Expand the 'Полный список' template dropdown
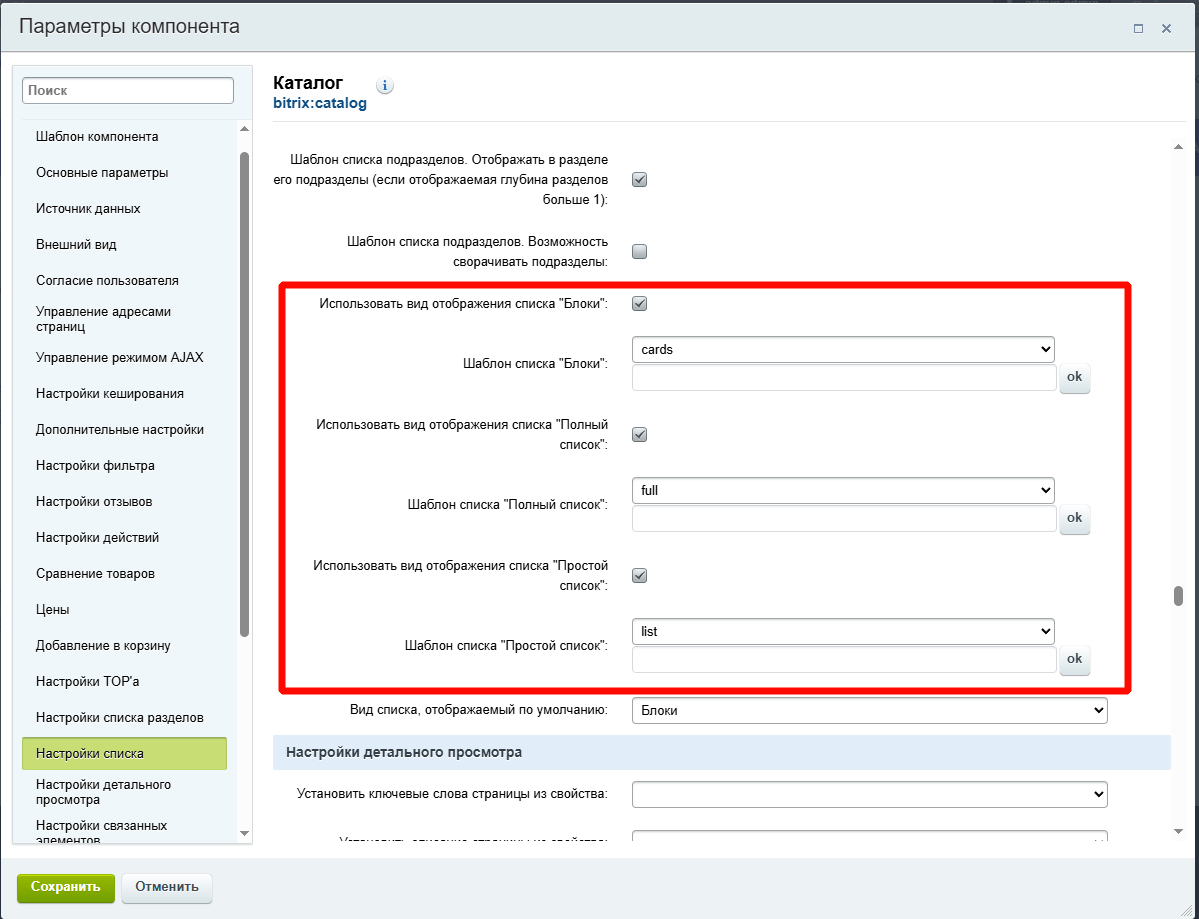Image resolution: width=1199 pixels, height=919 pixels. (x=843, y=491)
